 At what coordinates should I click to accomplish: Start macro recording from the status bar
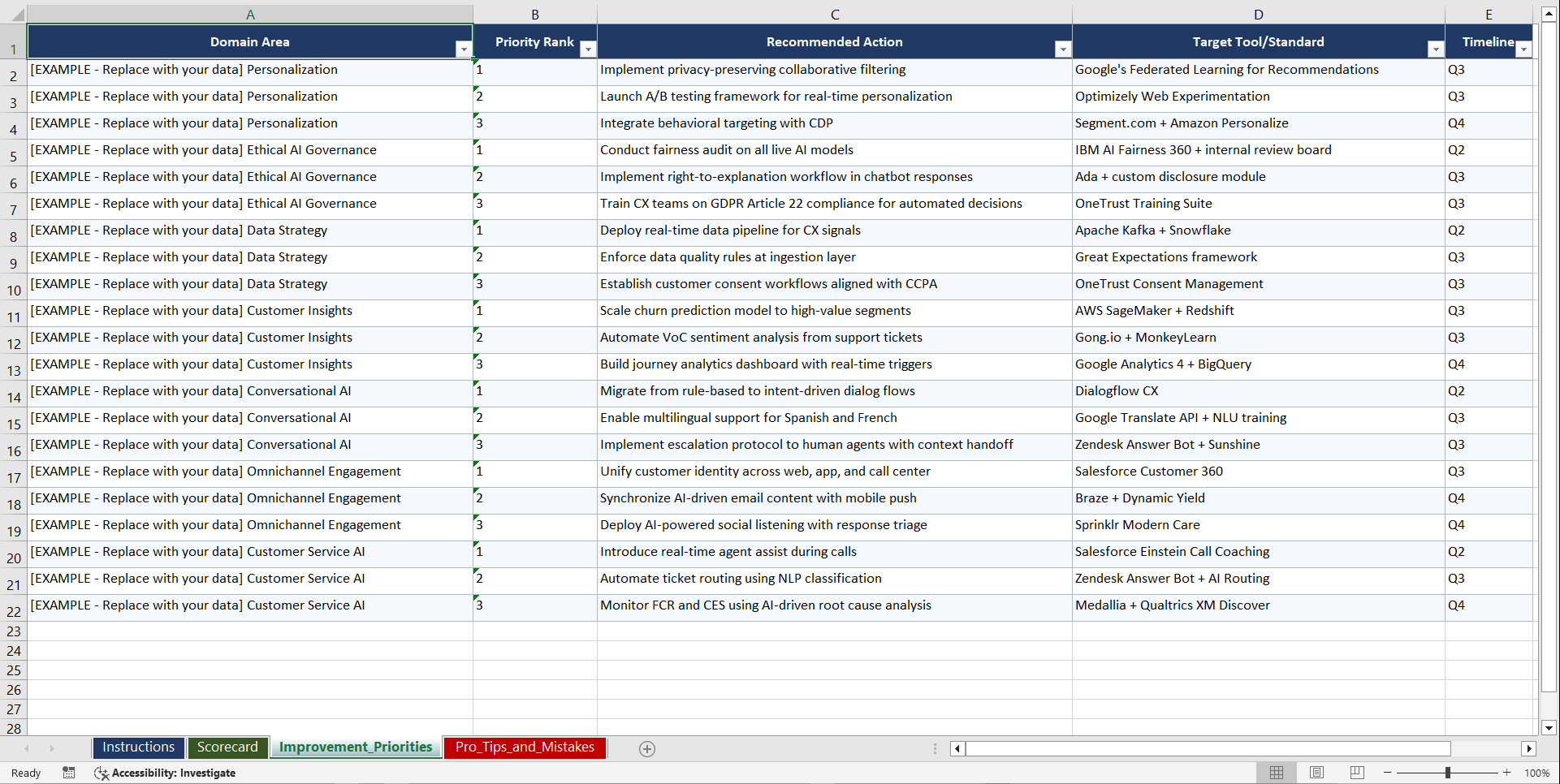[69, 773]
